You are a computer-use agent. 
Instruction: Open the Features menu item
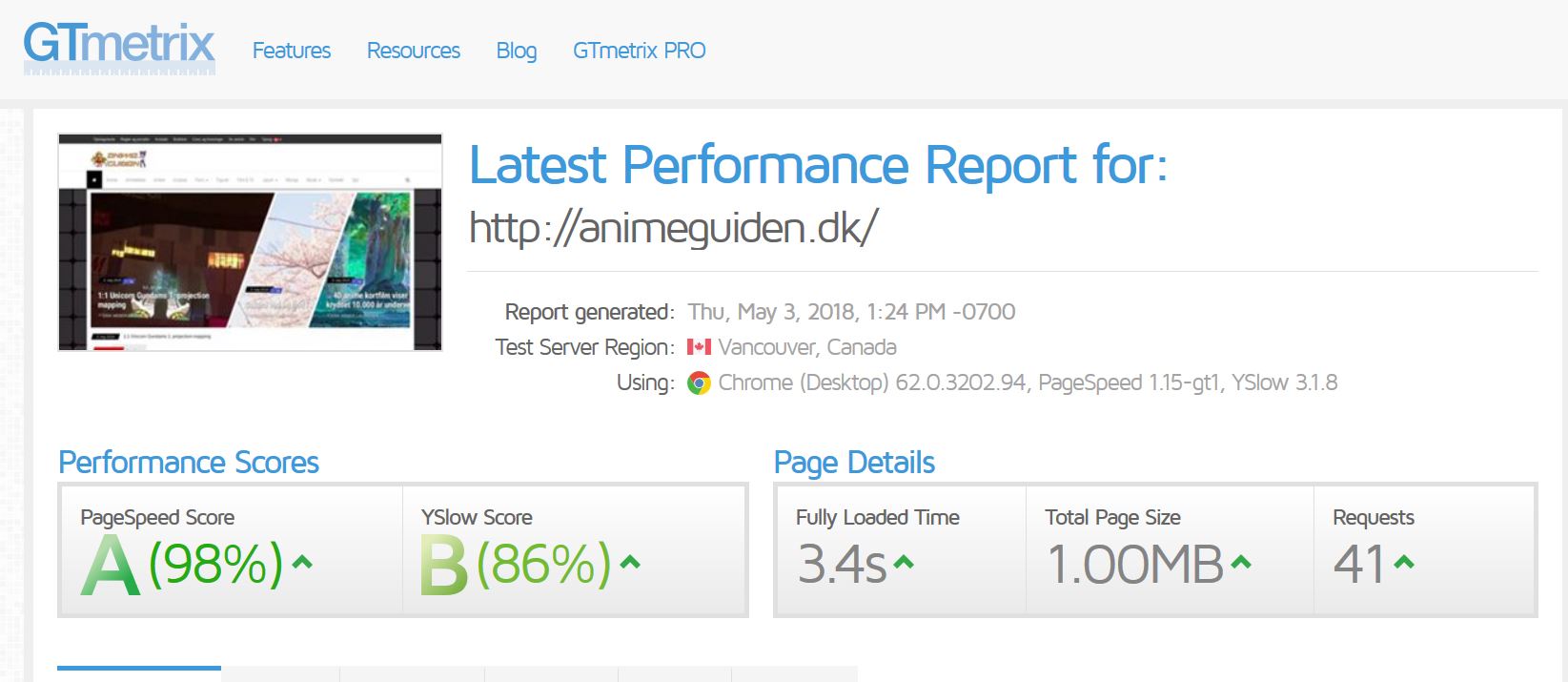click(x=291, y=51)
